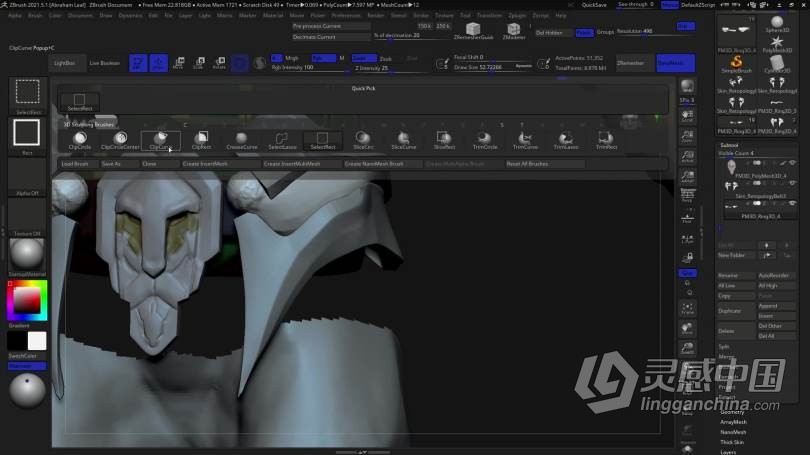Viewport: 810px width, 455px height.
Task: Click the QuickSave button
Action: click(x=594, y=5)
